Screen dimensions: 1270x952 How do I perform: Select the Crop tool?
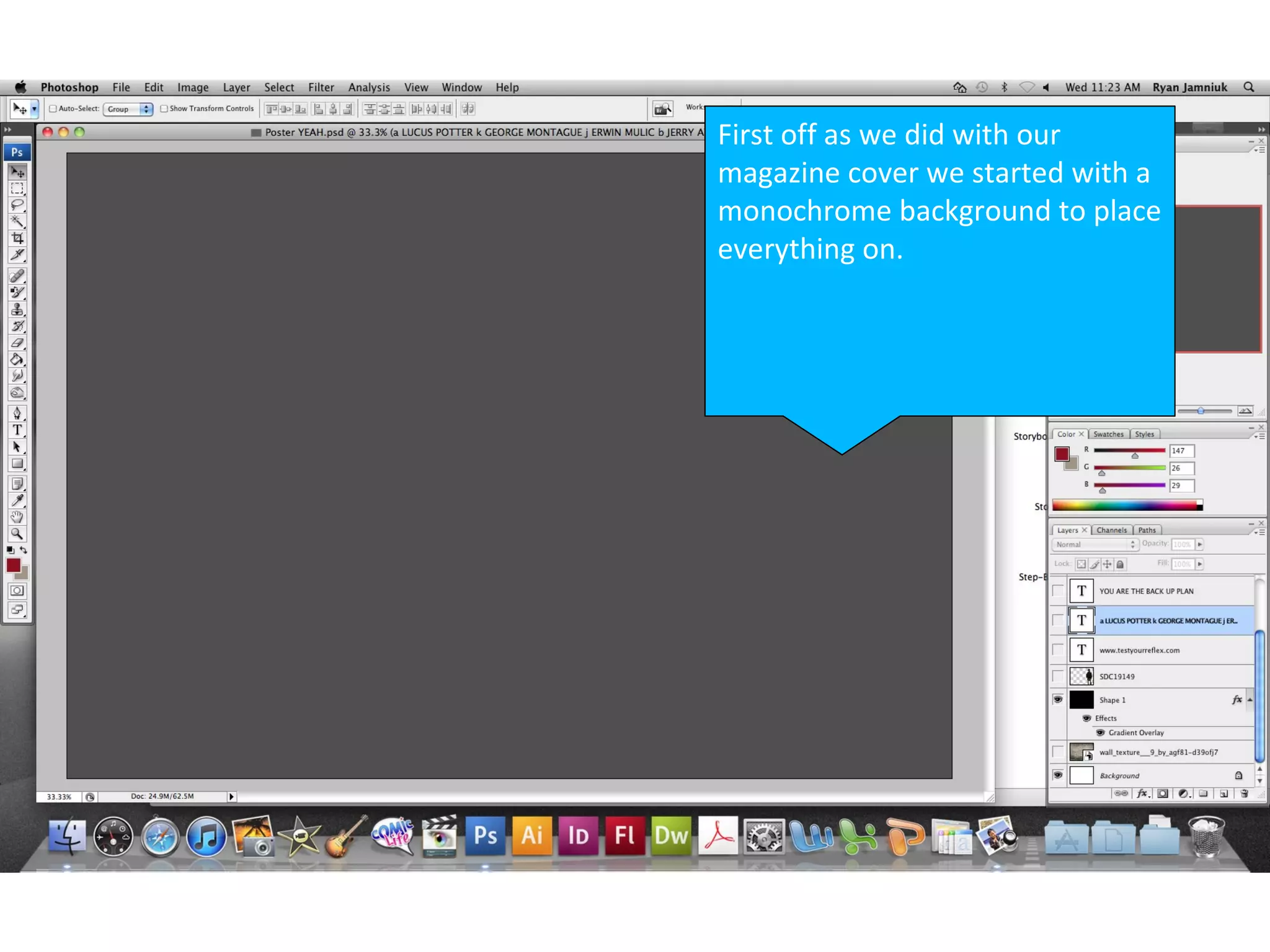pyautogui.click(x=17, y=239)
